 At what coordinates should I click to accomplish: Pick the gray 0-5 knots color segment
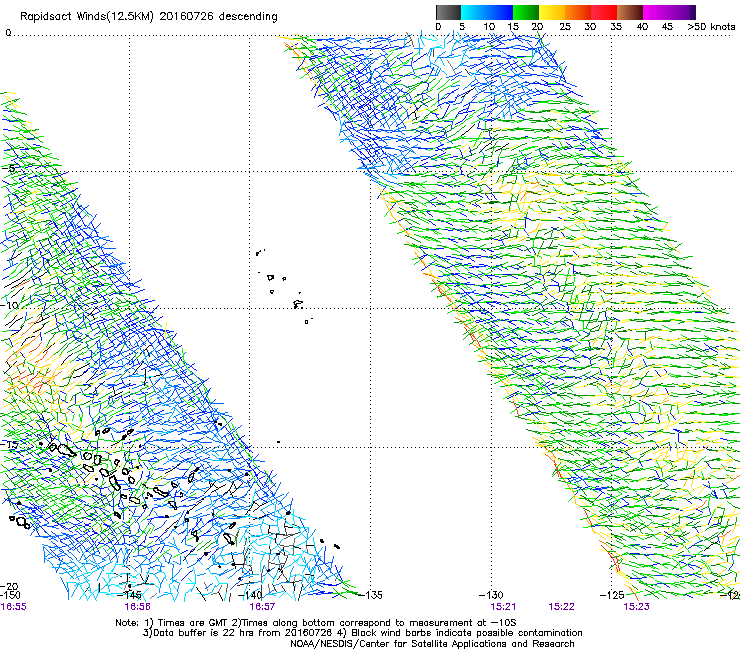449,12
